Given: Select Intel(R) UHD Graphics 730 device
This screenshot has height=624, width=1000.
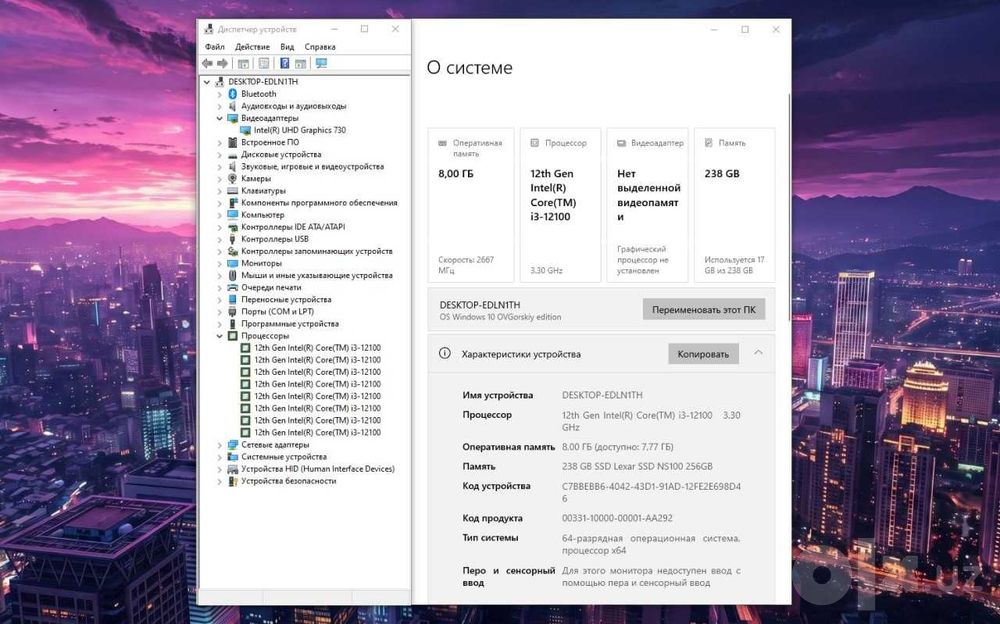Looking at the screenshot, I should pos(300,130).
